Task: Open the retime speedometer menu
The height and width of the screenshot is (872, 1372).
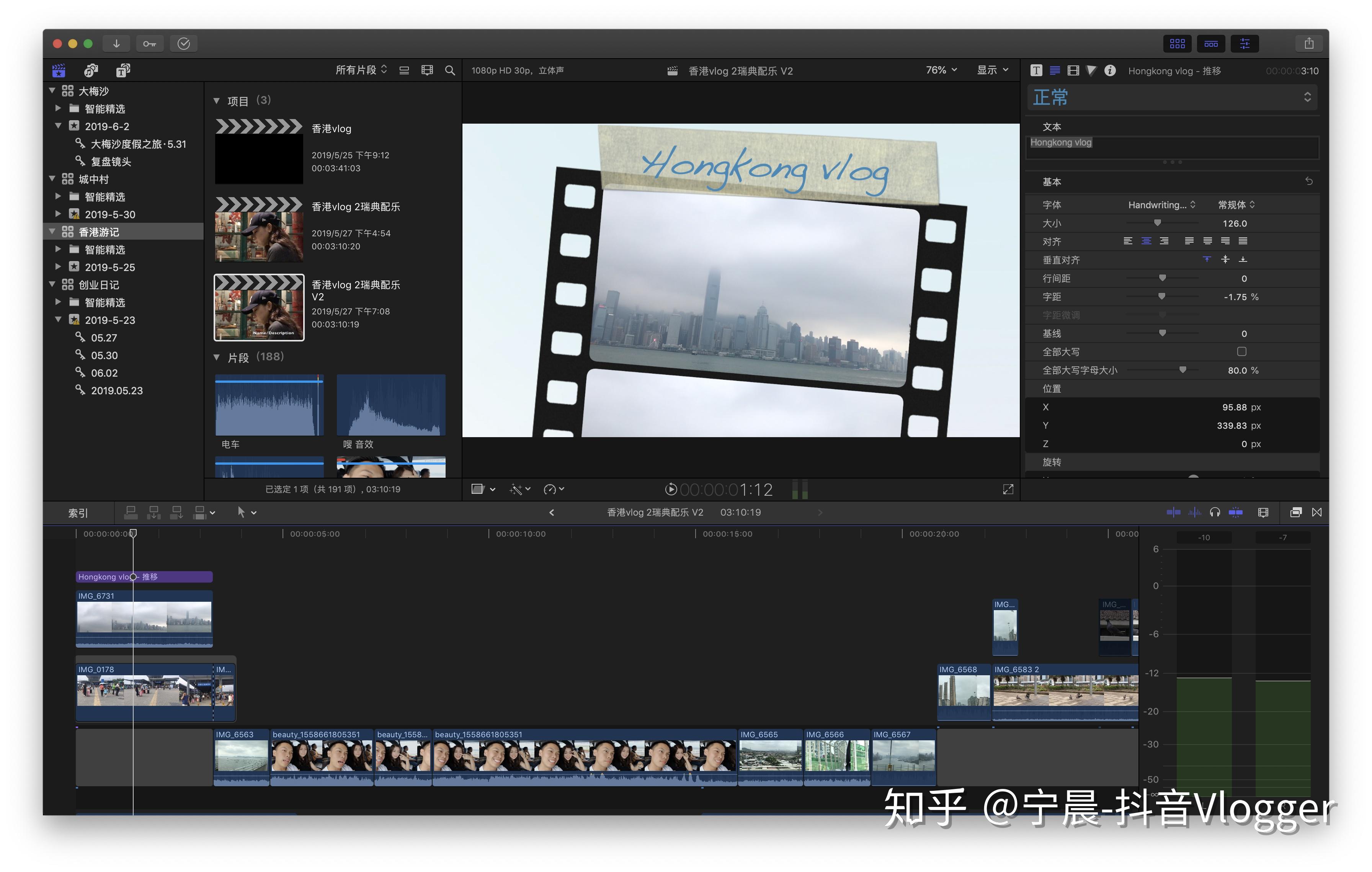Action: [553, 489]
